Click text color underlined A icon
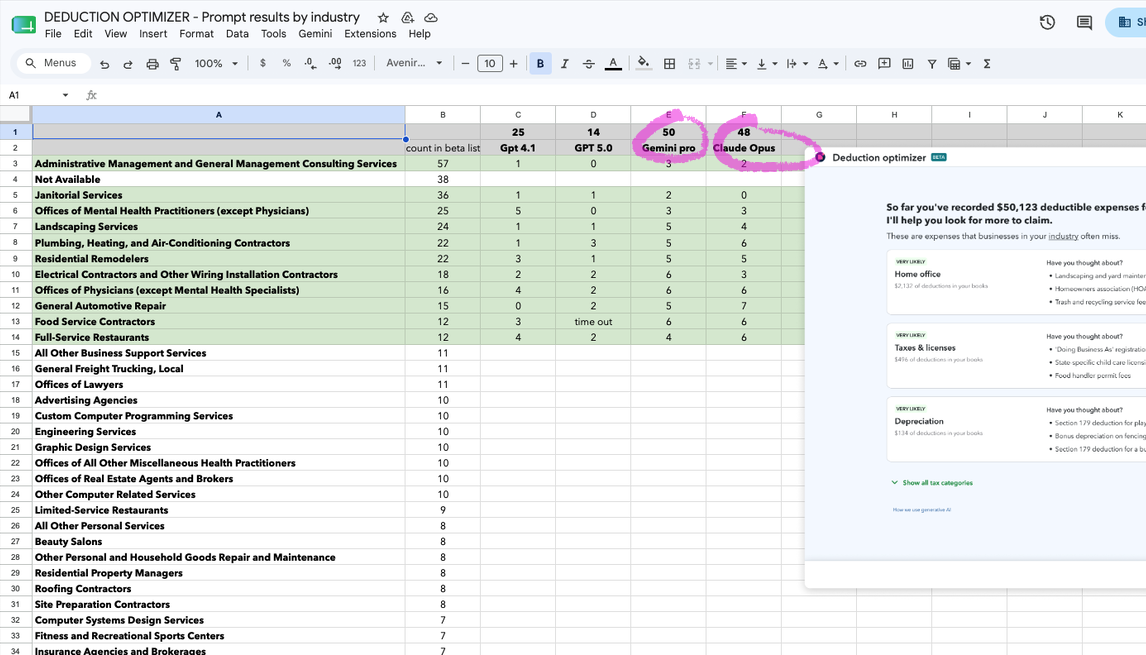Image resolution: width=1146 pixels, height=655 pixels. 613,64
